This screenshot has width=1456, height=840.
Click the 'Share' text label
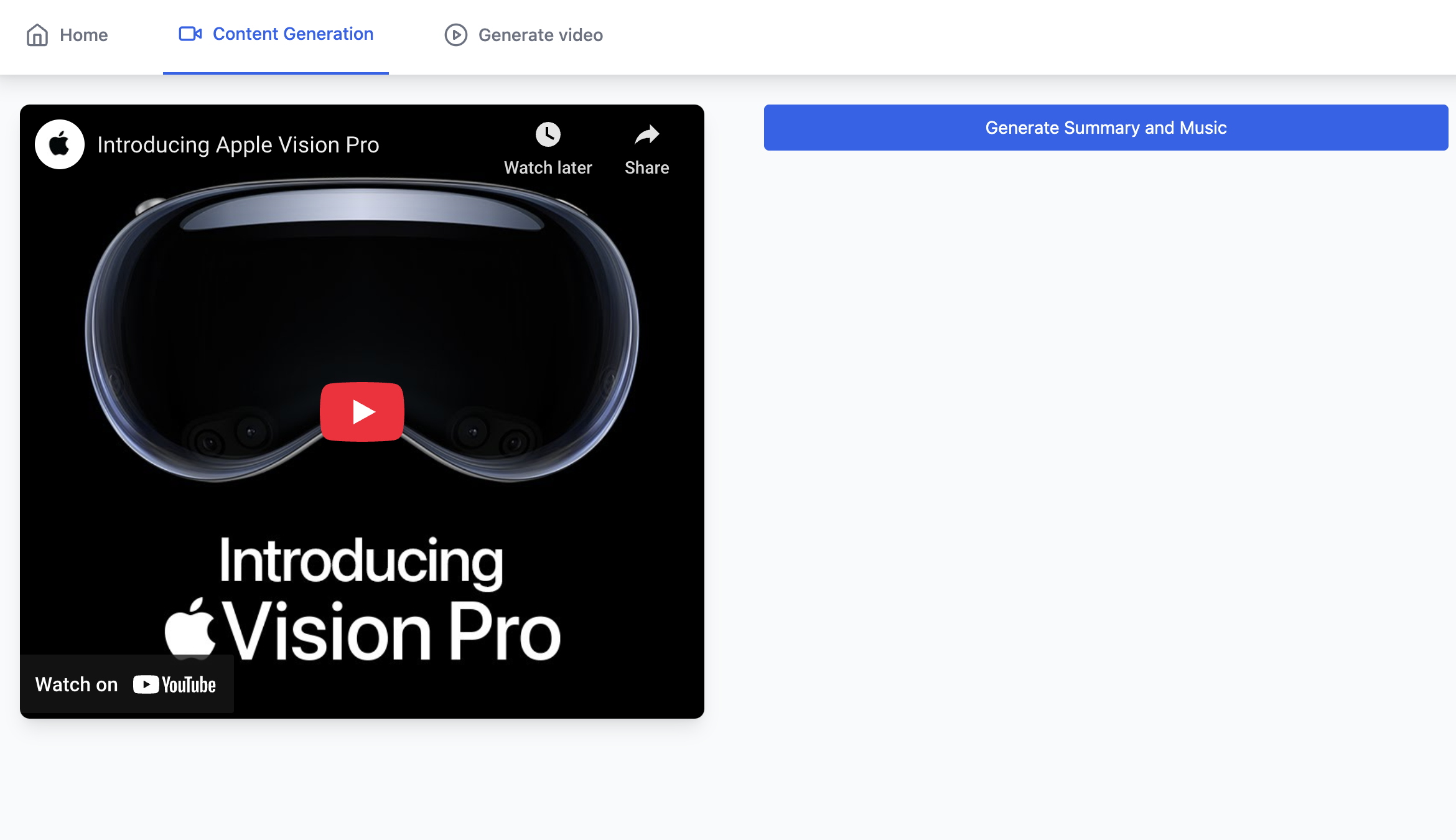point(646,167)
